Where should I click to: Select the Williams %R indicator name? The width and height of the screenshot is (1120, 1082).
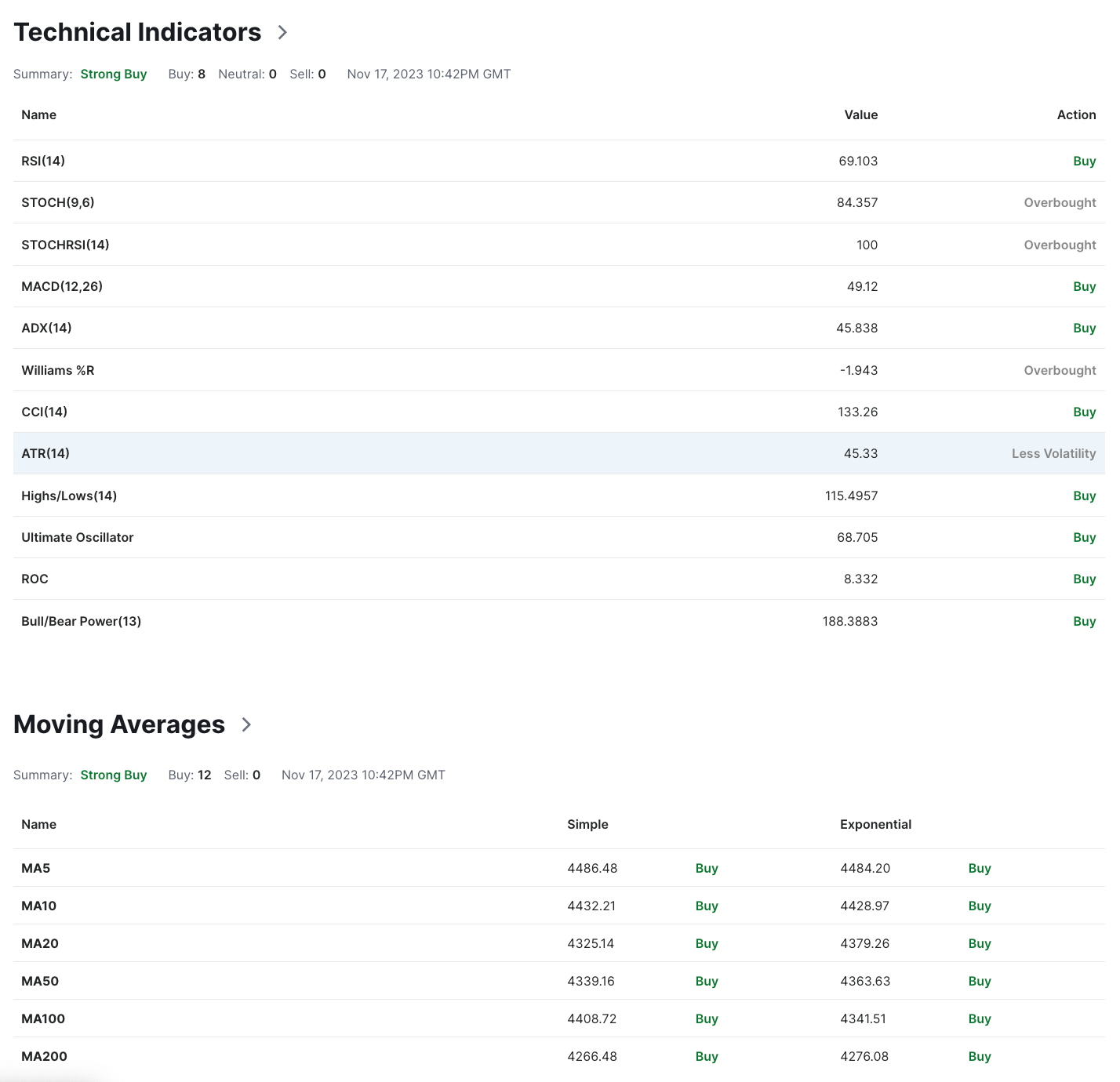point(58,370)
